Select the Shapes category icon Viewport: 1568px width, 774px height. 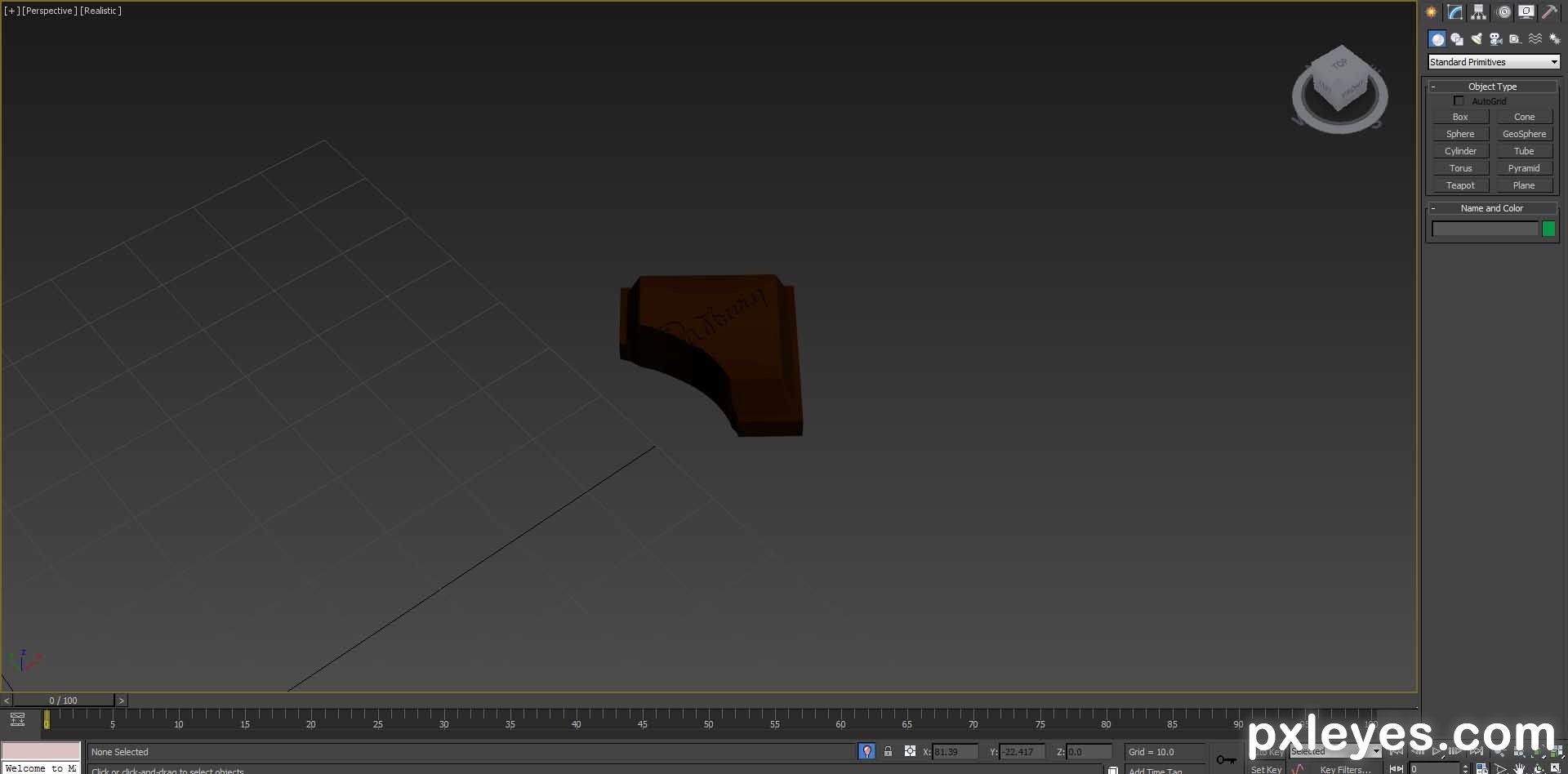[x=1457, y=39]
